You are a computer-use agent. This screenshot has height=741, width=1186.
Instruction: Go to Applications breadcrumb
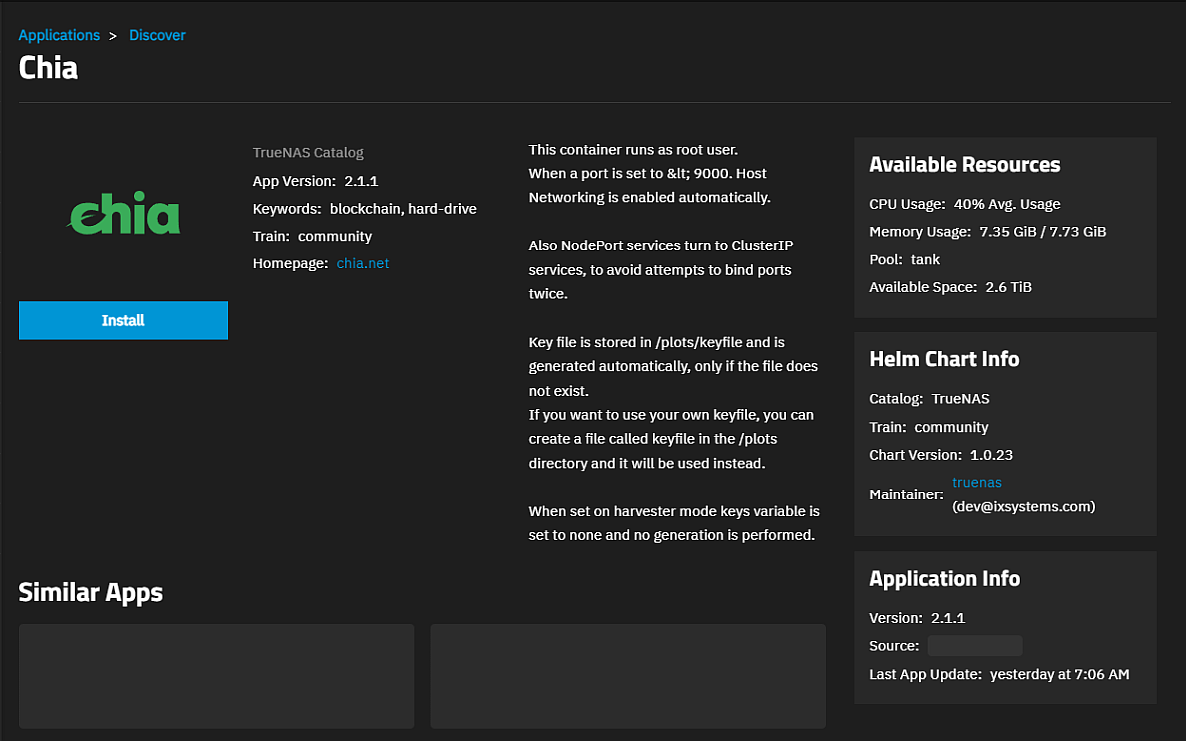point(59,35)
